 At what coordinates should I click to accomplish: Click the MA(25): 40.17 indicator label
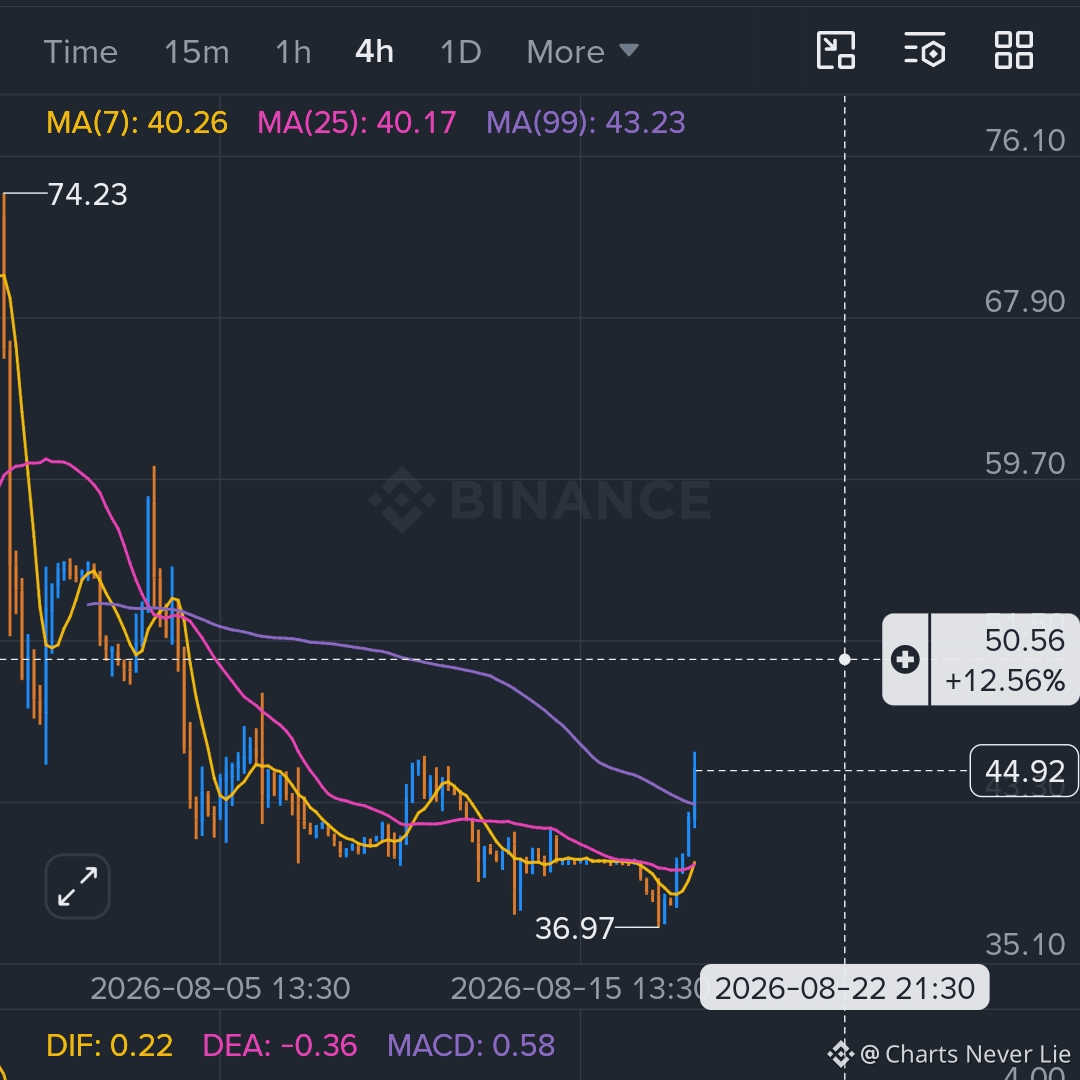(356, 123)
